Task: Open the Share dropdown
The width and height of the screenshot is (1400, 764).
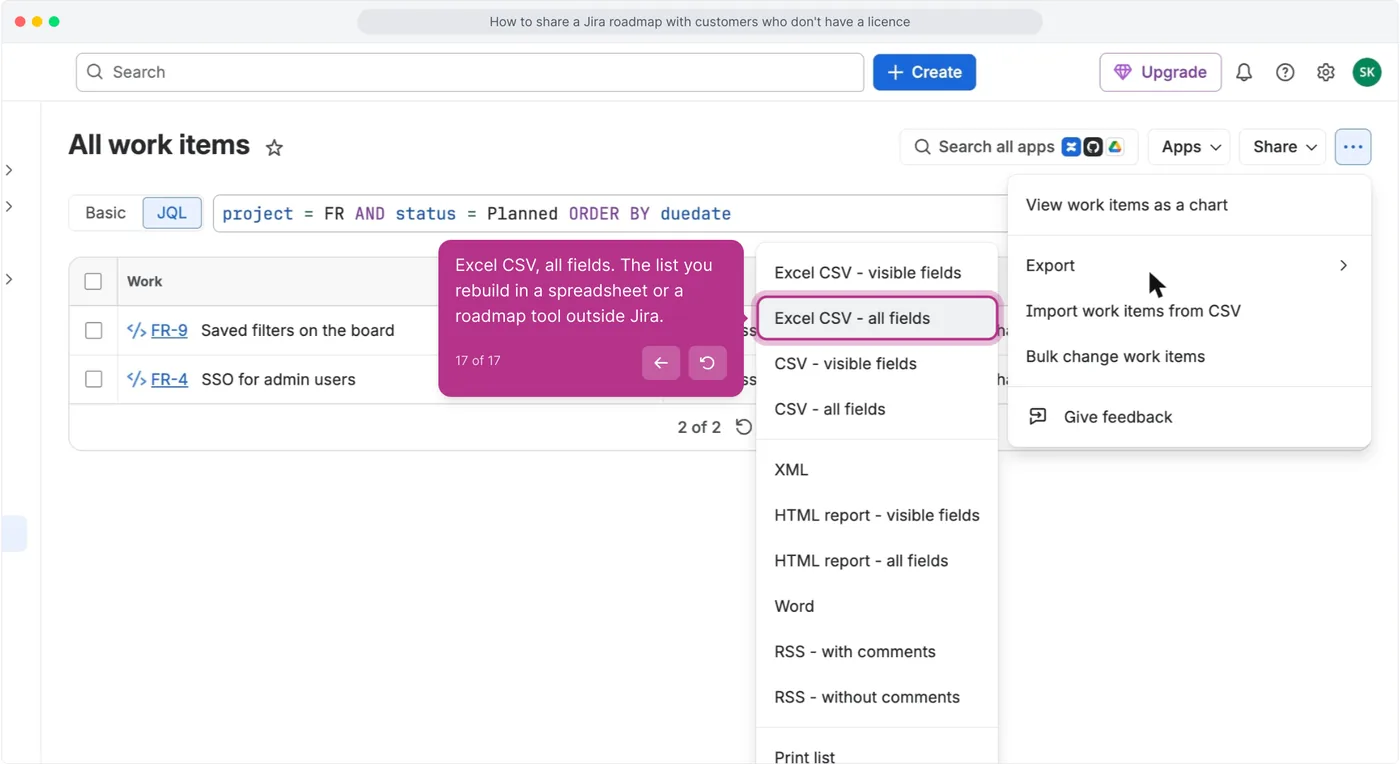Action: point(1283,147)
